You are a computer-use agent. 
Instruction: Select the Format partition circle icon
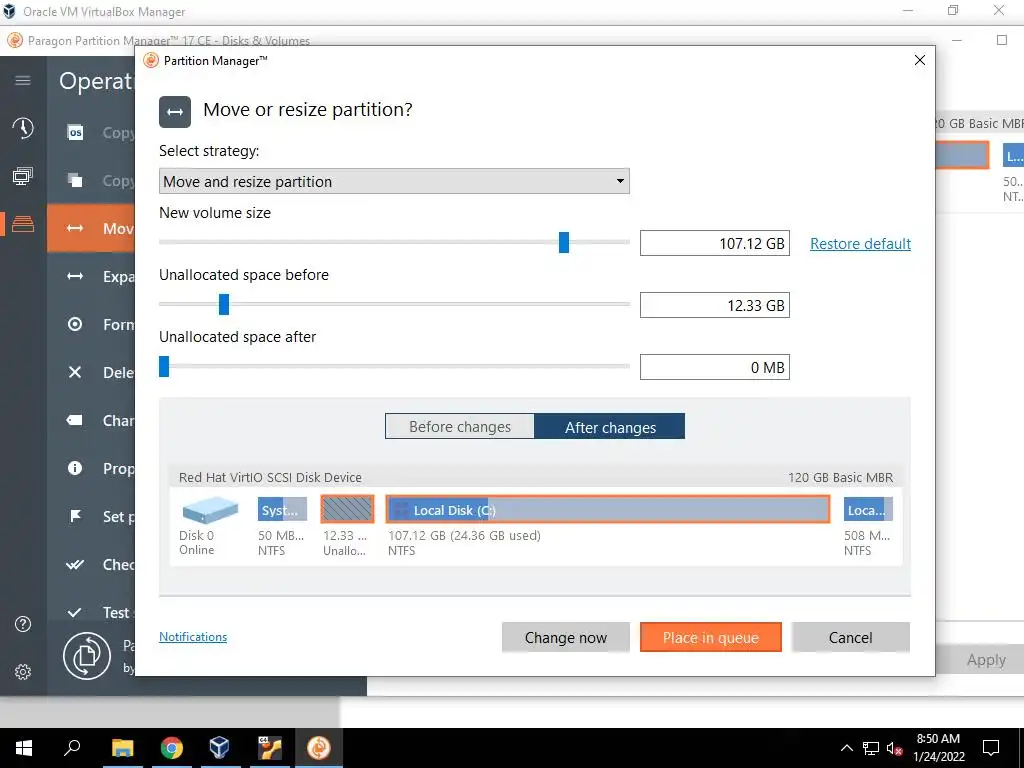click(x=75, y=324)
